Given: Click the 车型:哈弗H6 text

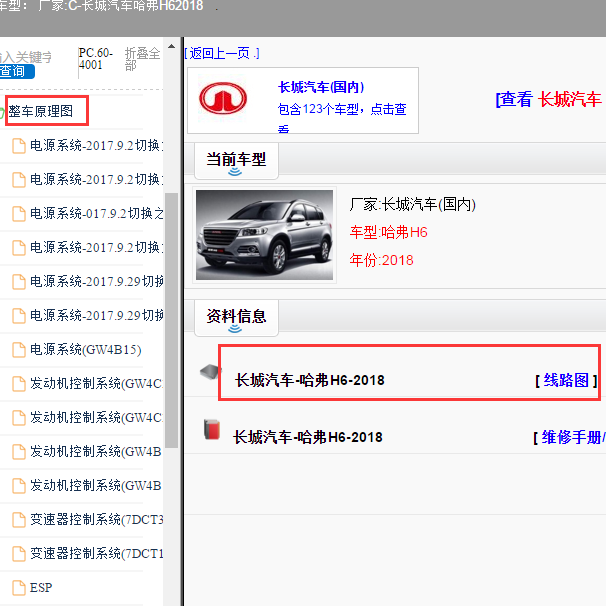Looking at the screenshot, I should (x=388, y=232).
